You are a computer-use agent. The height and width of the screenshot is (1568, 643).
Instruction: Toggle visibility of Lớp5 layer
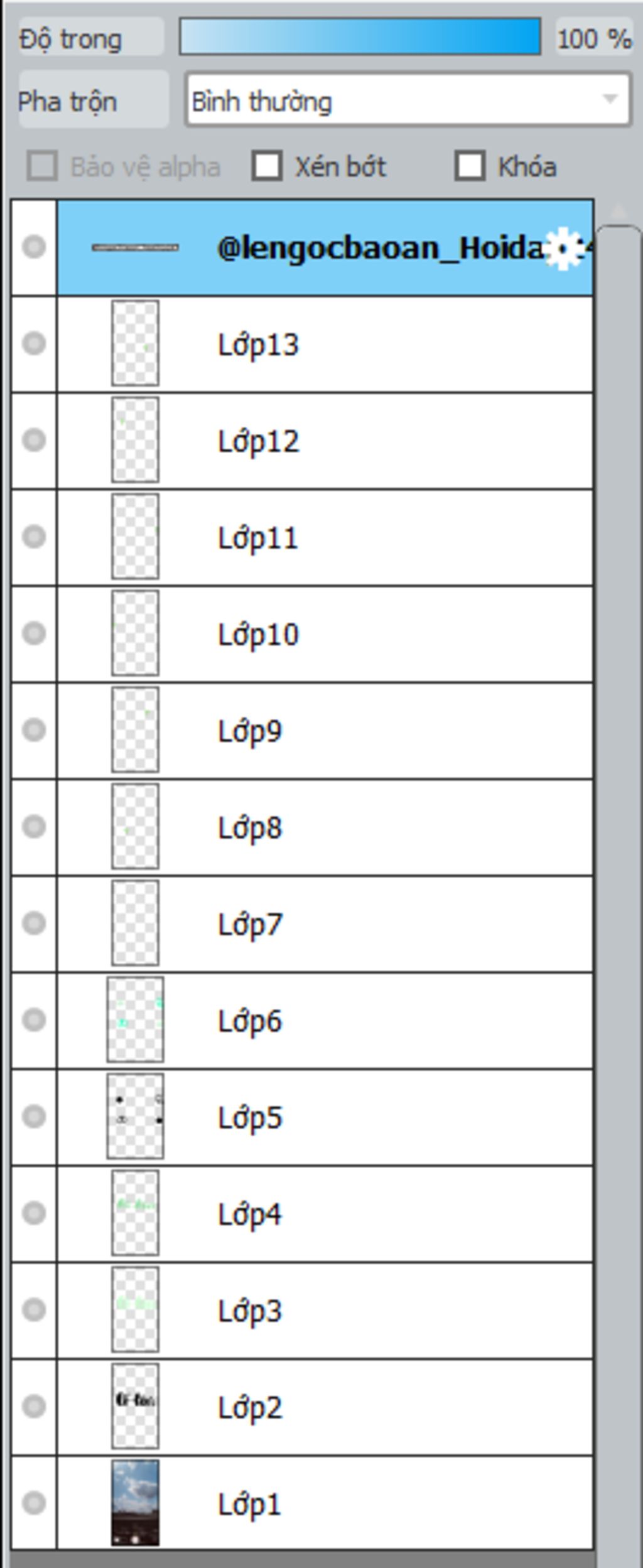point(34,1117)
